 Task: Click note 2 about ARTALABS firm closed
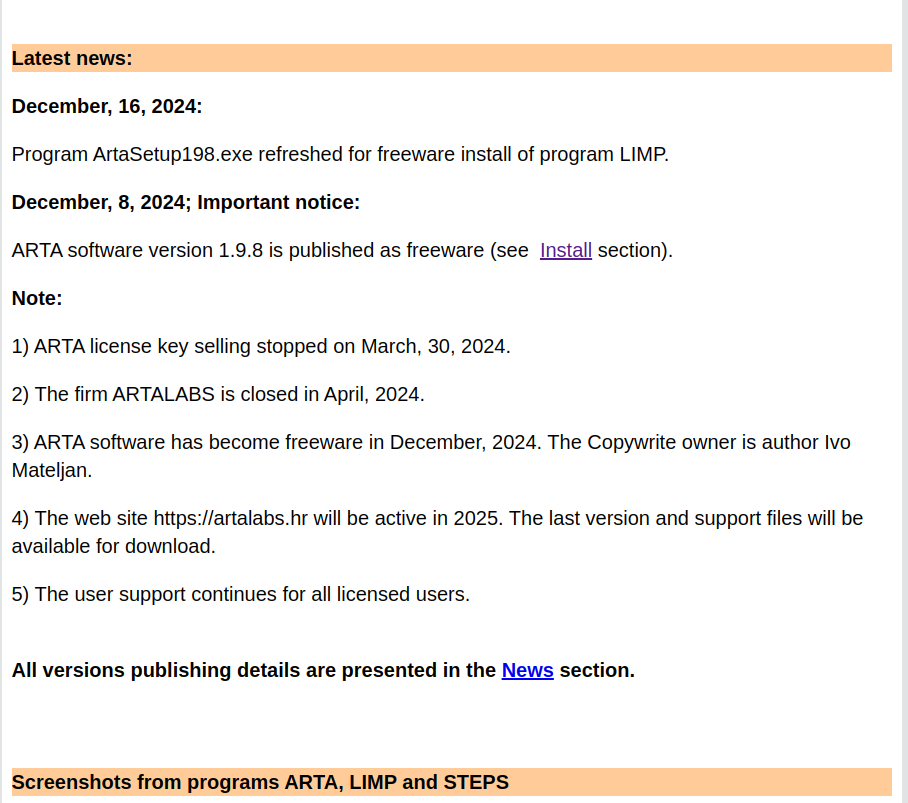pyautogui.click(x=218, y=394)
